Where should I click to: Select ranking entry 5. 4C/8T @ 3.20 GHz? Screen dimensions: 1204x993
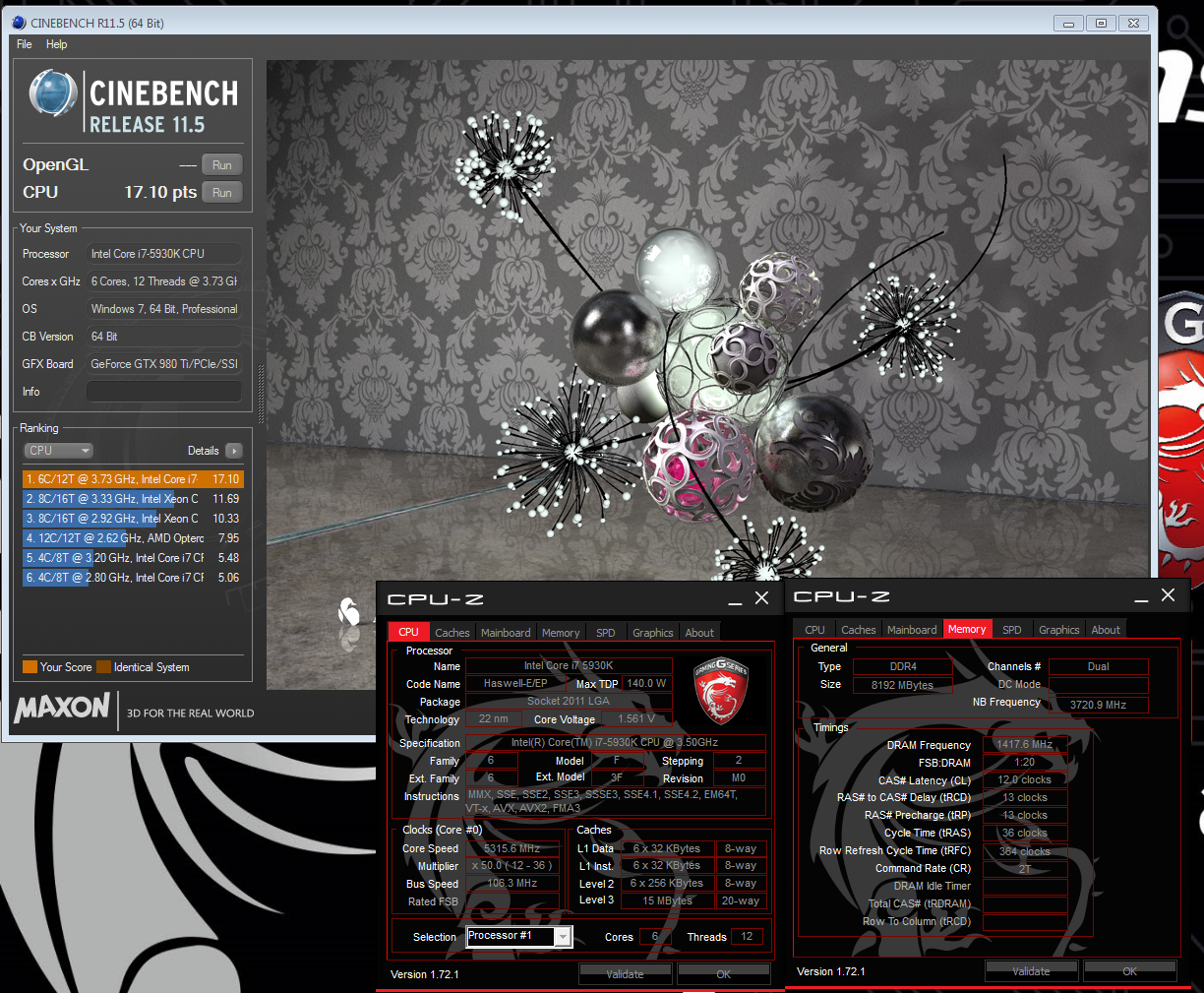click(133, 558)
